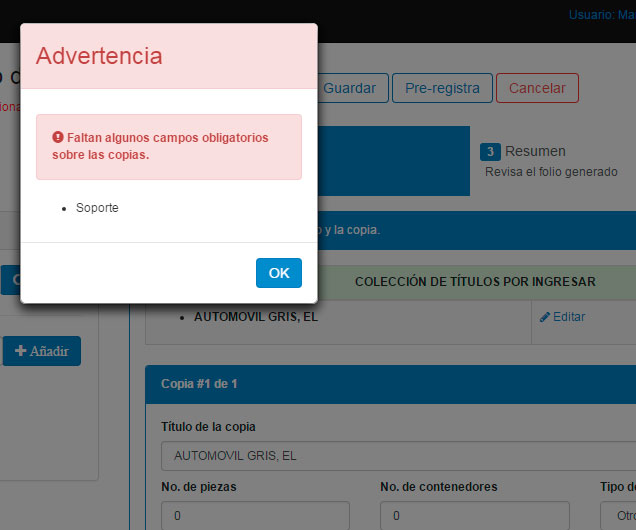Click the Título de la copia field
The image size is (636, 530).
[398, 456]
